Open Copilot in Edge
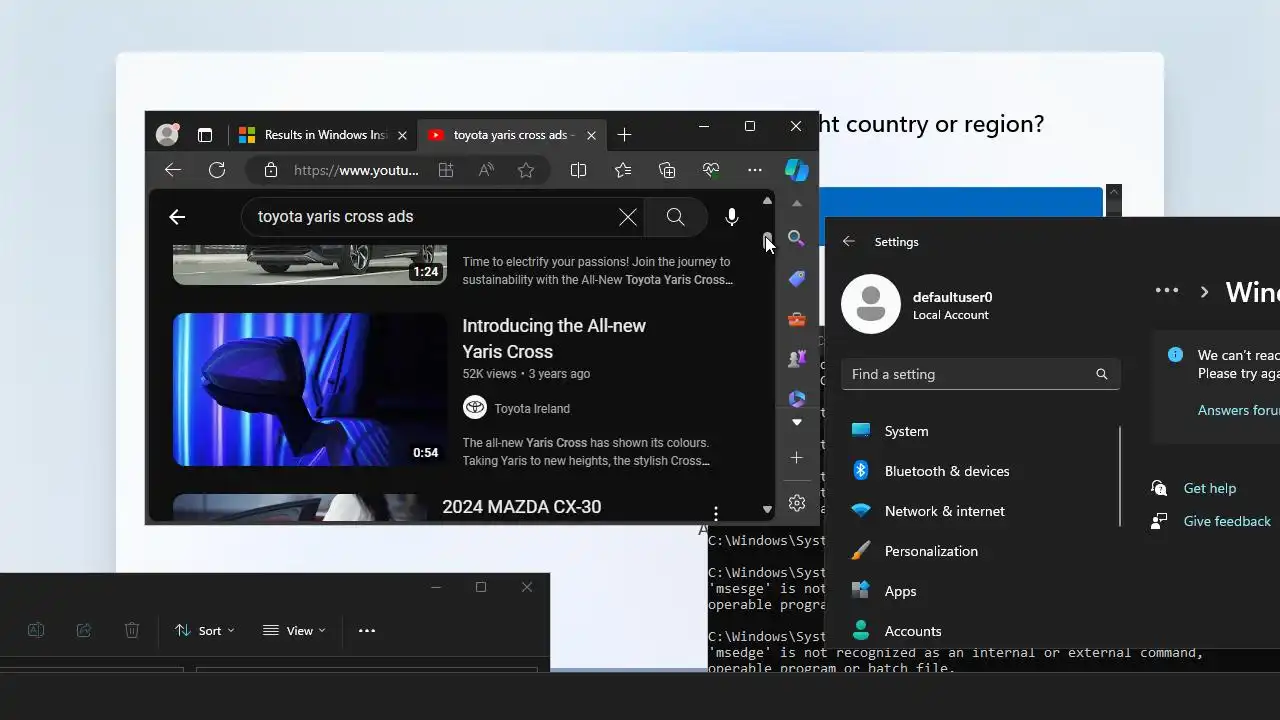 (x=796, y=170)
